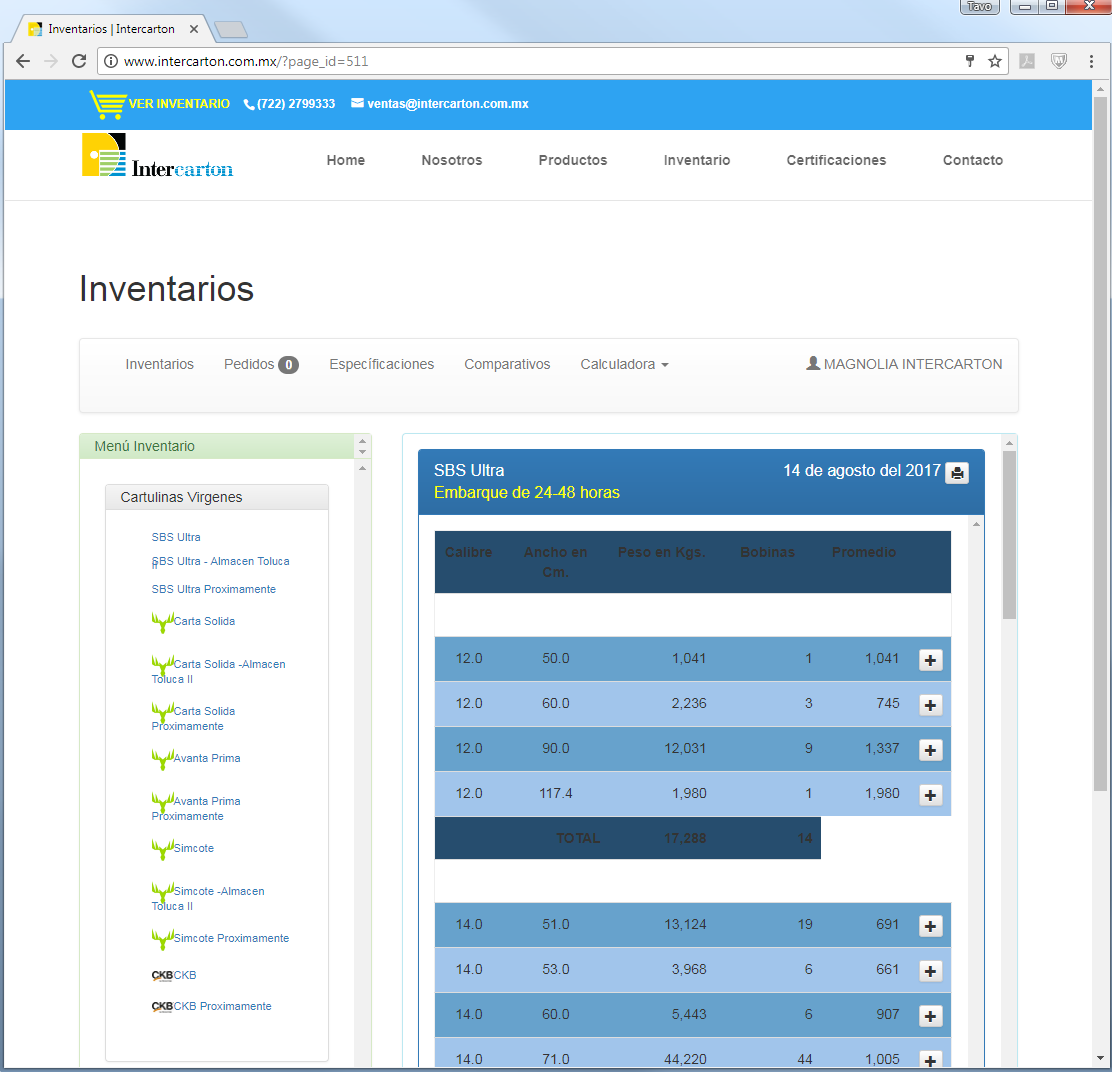Click the phone icon beside (722) 2799333
This screenshot has width=1112, height=1072.
coord(249,104)
